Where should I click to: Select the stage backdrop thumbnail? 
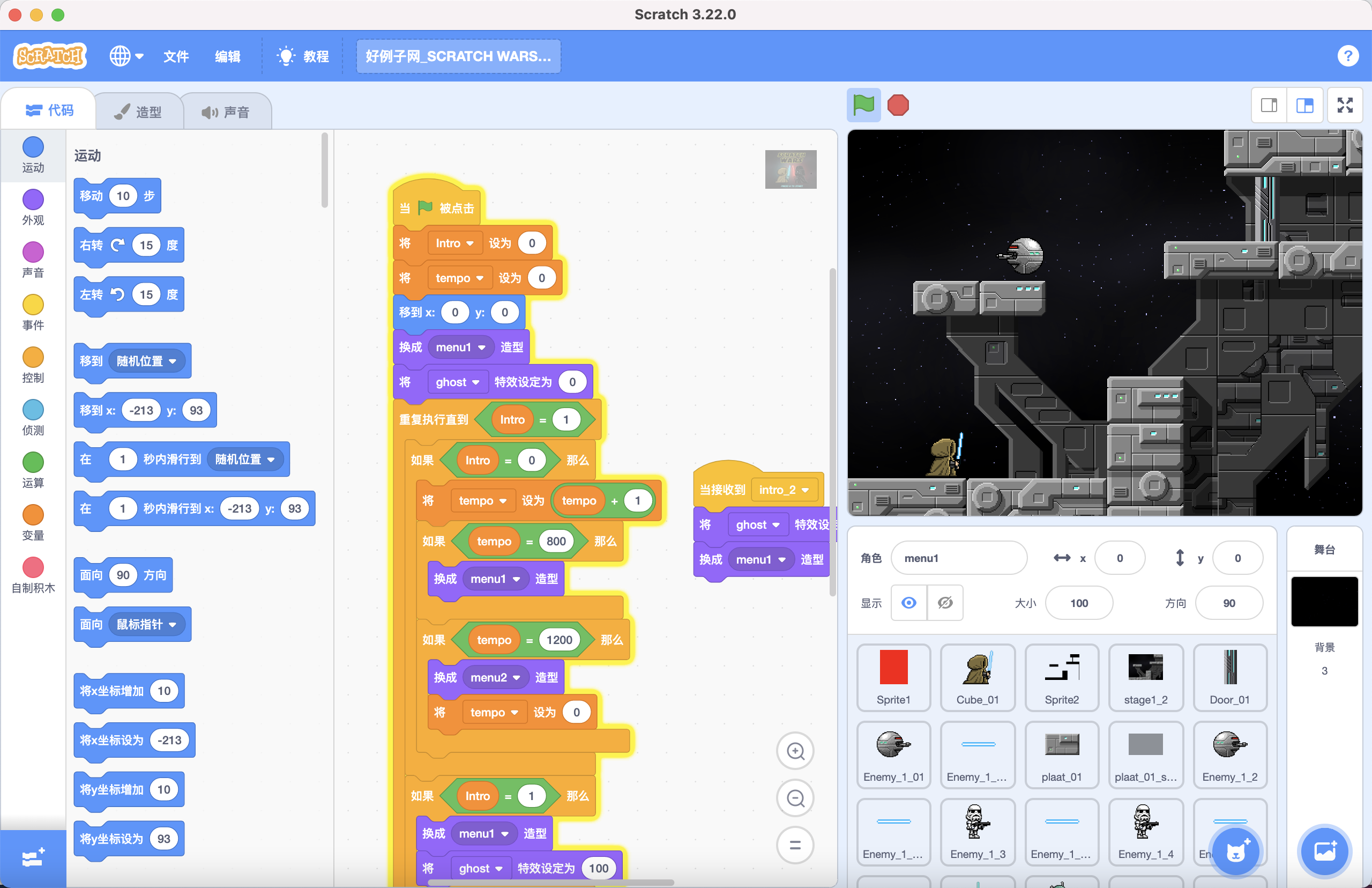click(x=1324, y=601)
